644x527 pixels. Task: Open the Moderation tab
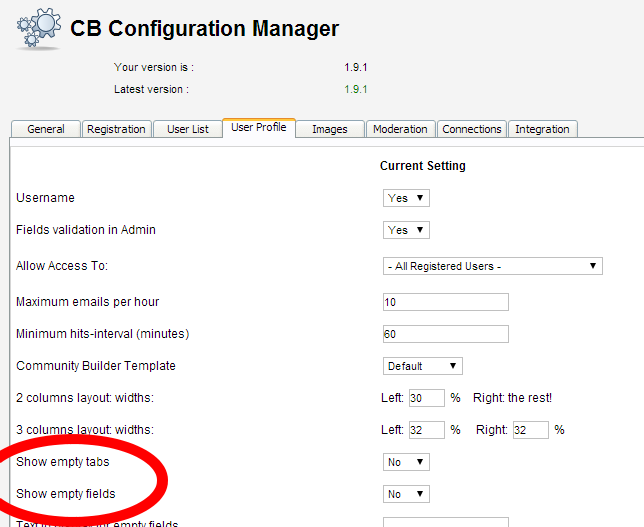click(400, 129)
